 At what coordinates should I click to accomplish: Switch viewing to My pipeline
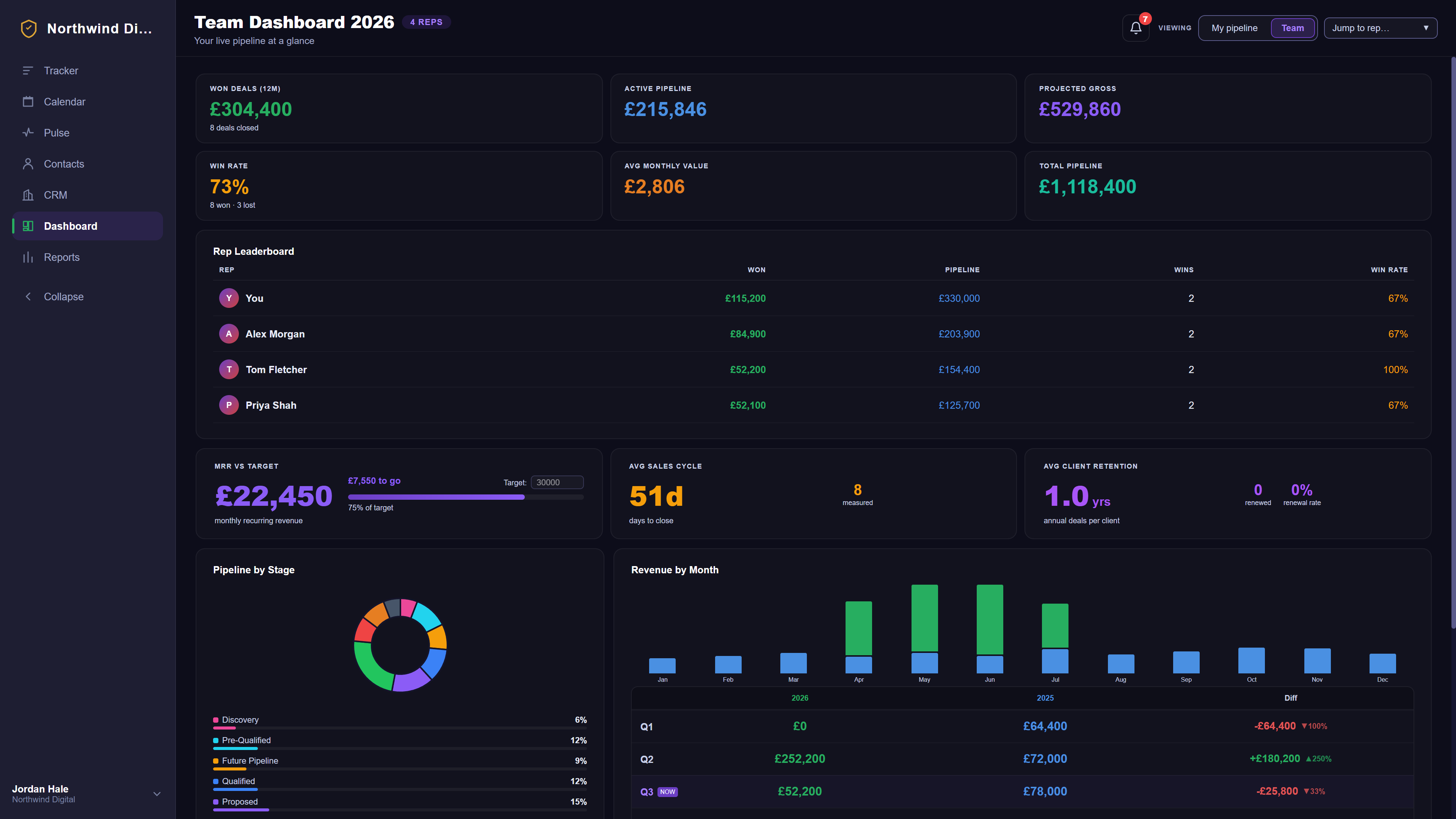point(1235,28)
